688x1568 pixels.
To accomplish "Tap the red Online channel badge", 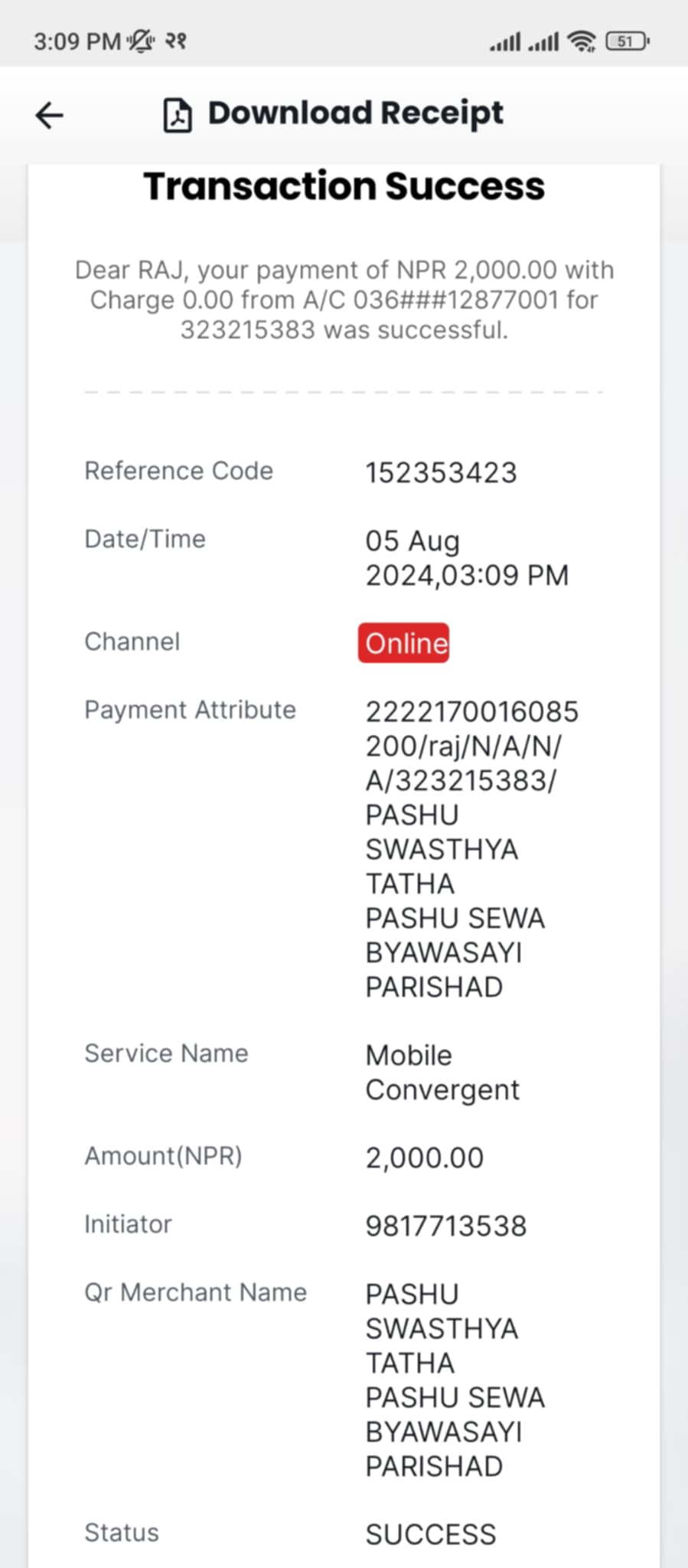I will tap(404, 643).
